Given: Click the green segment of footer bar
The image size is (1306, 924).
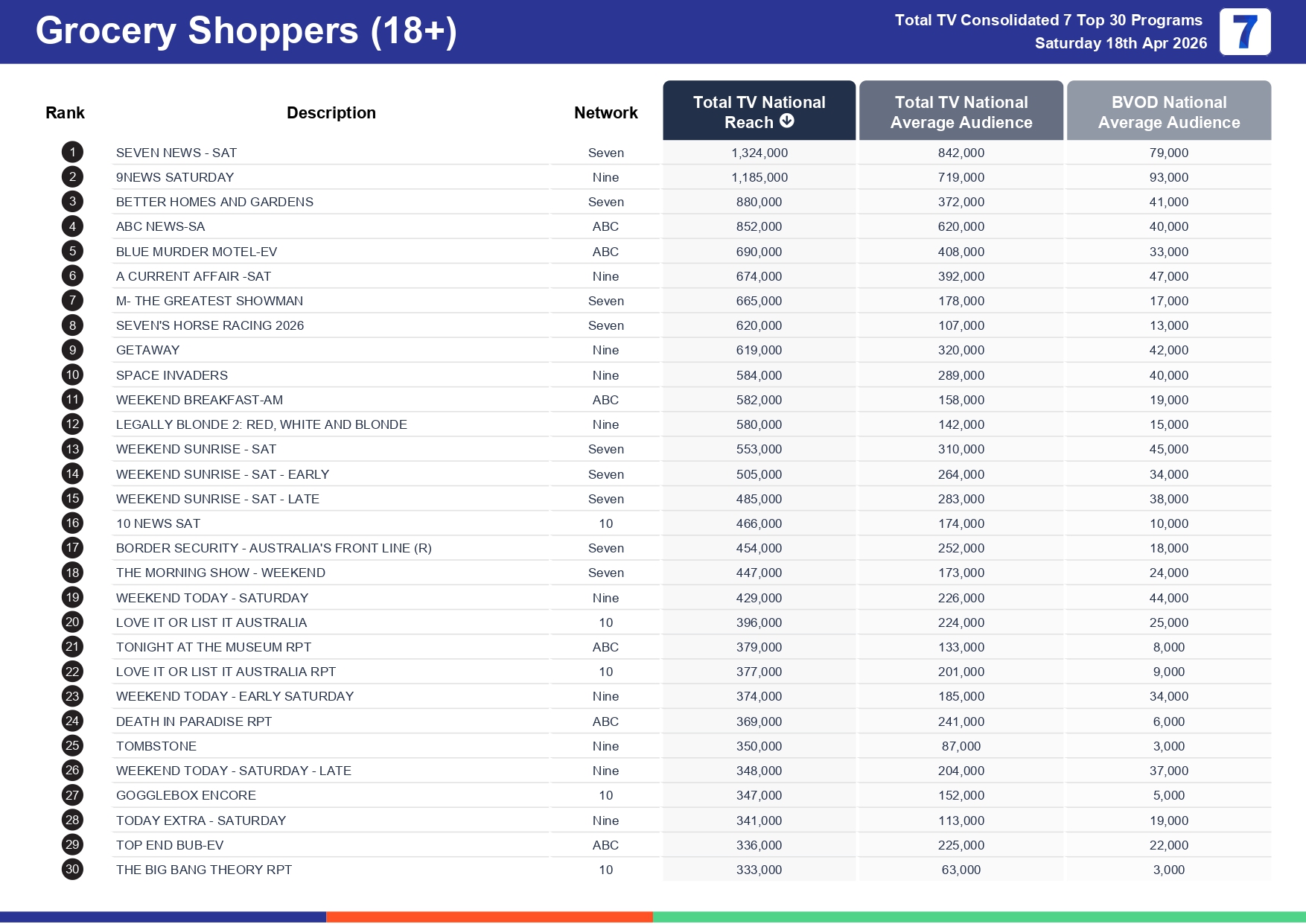Looking at the screenshot, I should [x=978, y=917].
